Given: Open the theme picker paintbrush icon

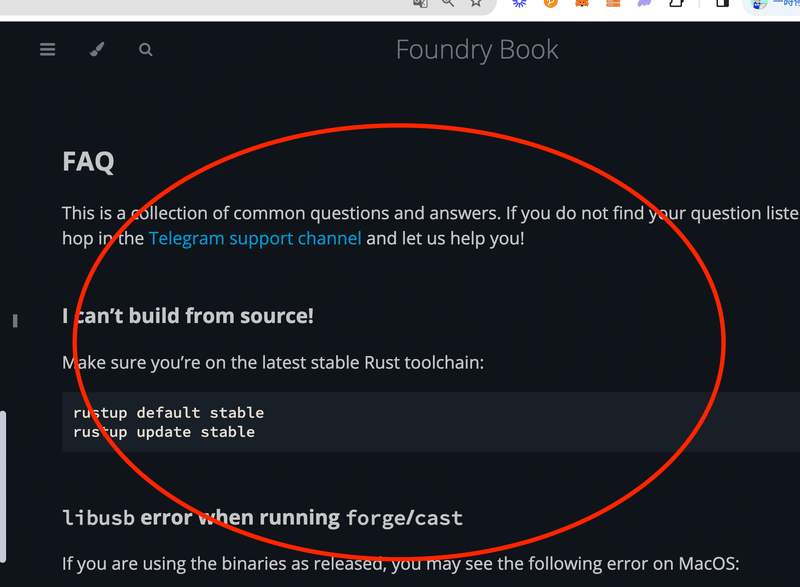Looking at the screenshot, I should coord(96,49).
